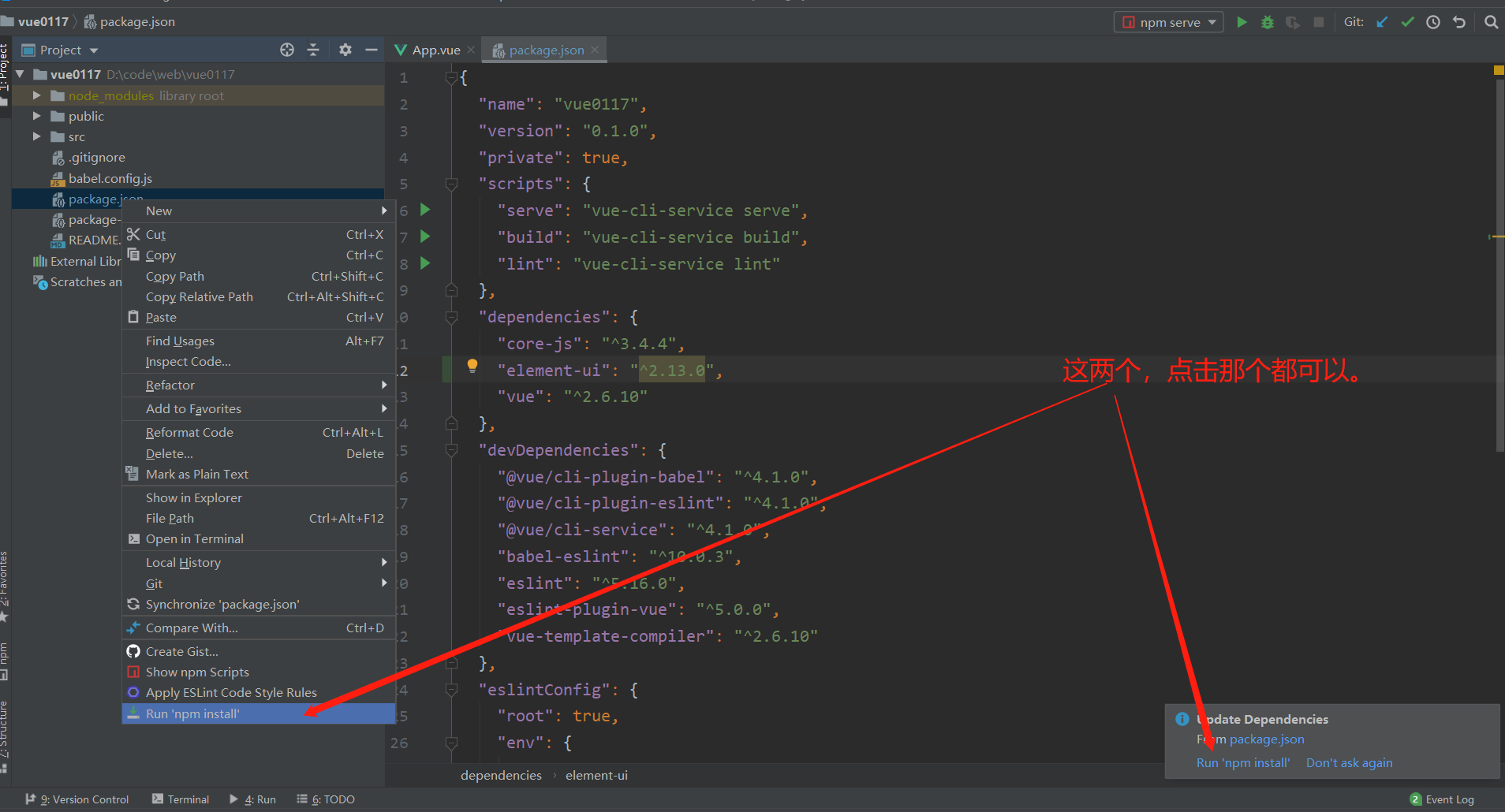Open Search Everywhere magnifier
1505x812 pixels.
coord(1491,22)
